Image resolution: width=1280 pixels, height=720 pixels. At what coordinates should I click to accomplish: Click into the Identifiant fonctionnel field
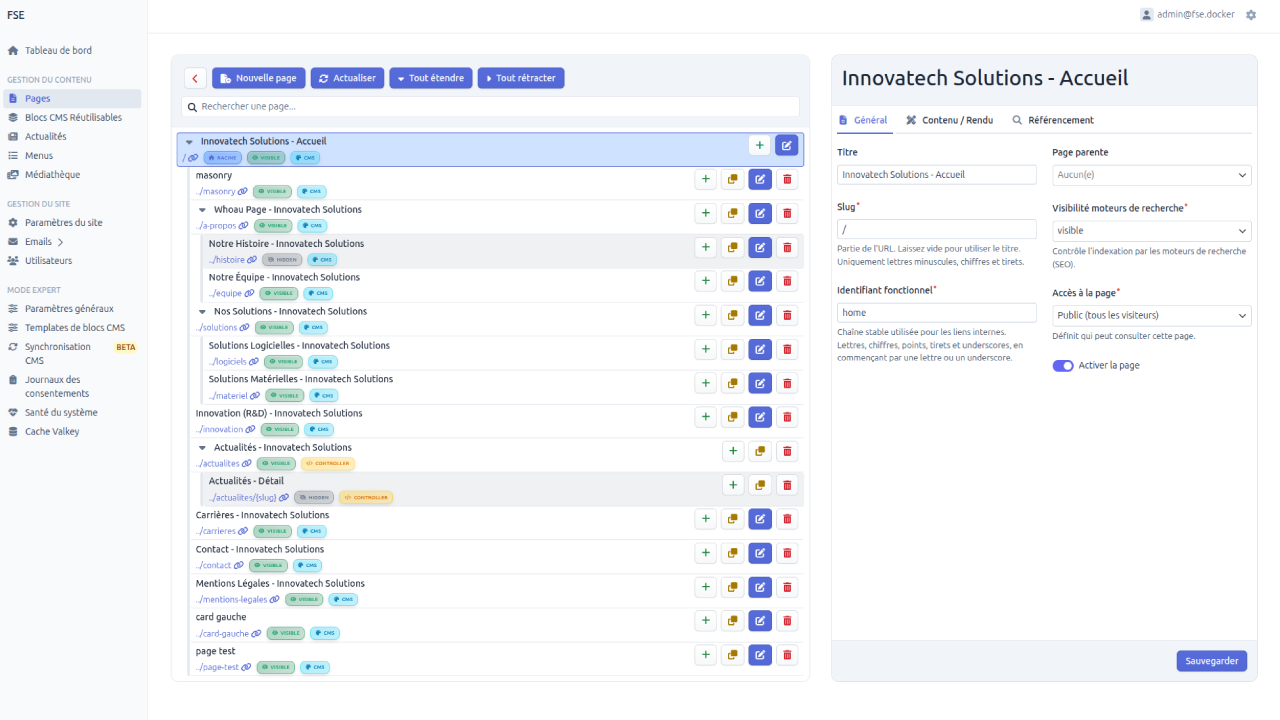click(937, 313)
